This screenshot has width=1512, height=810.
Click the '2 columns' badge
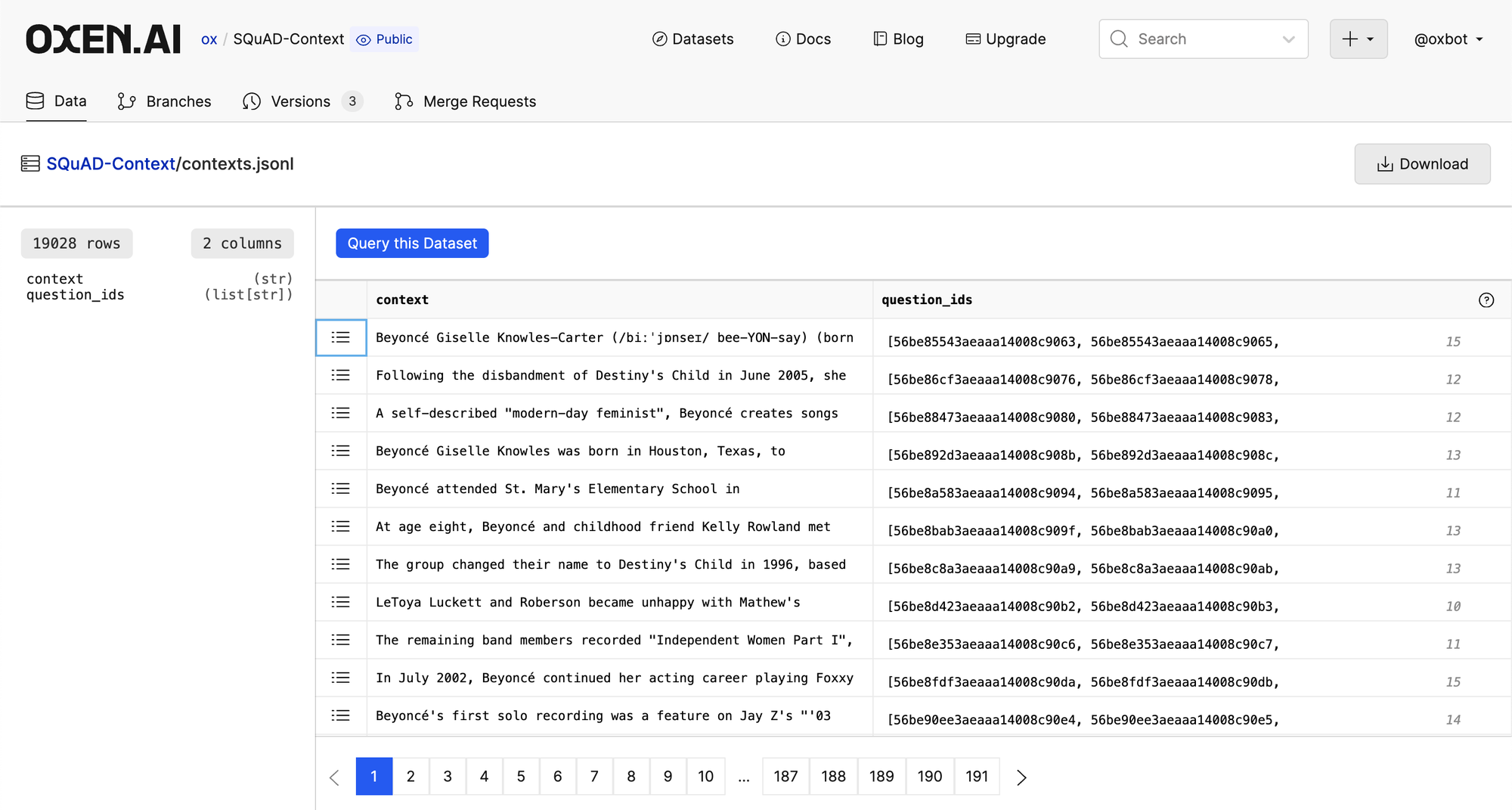click(x=242, y=244)
